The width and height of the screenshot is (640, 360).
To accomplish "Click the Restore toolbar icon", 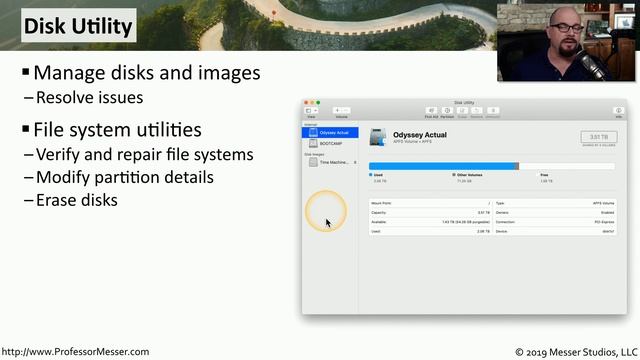I will click(x=476, y=111).
